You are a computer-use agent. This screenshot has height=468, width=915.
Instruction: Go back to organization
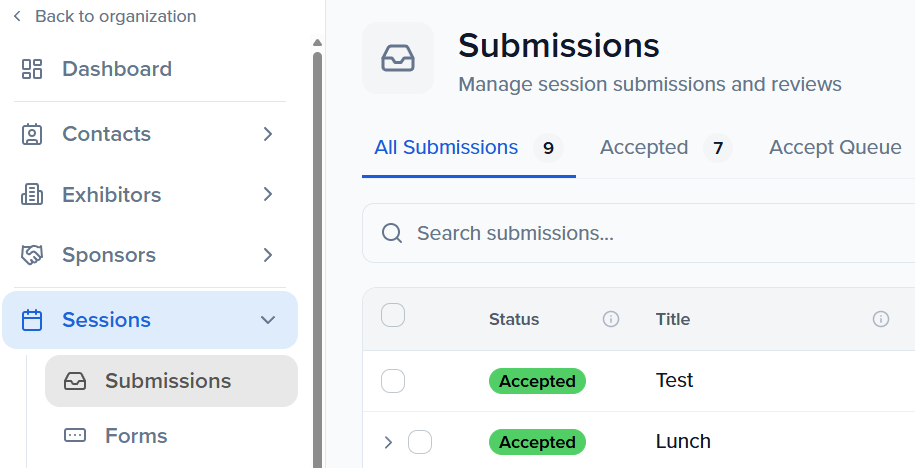(104, 16)
